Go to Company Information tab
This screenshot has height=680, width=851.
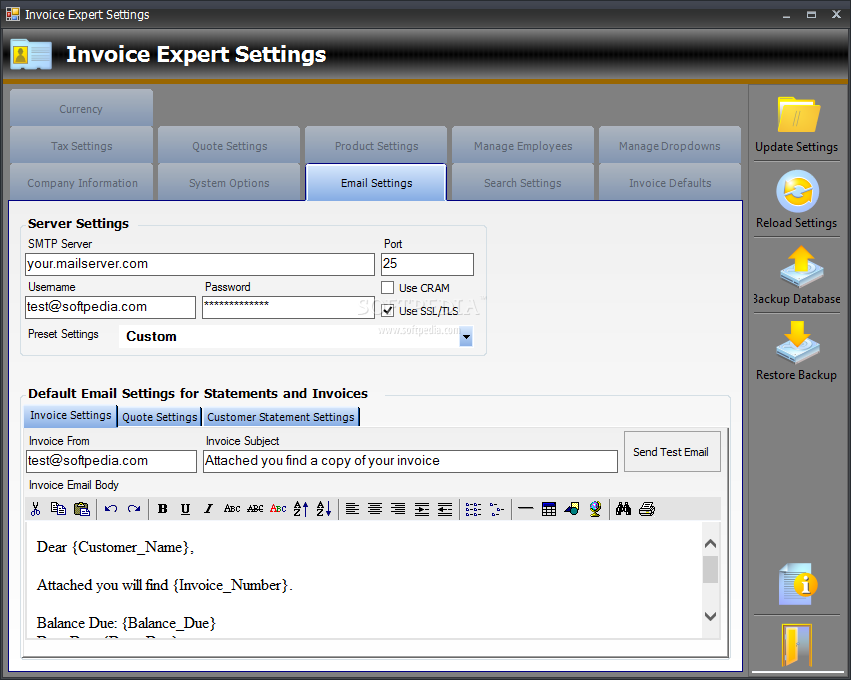click(82, 183)
